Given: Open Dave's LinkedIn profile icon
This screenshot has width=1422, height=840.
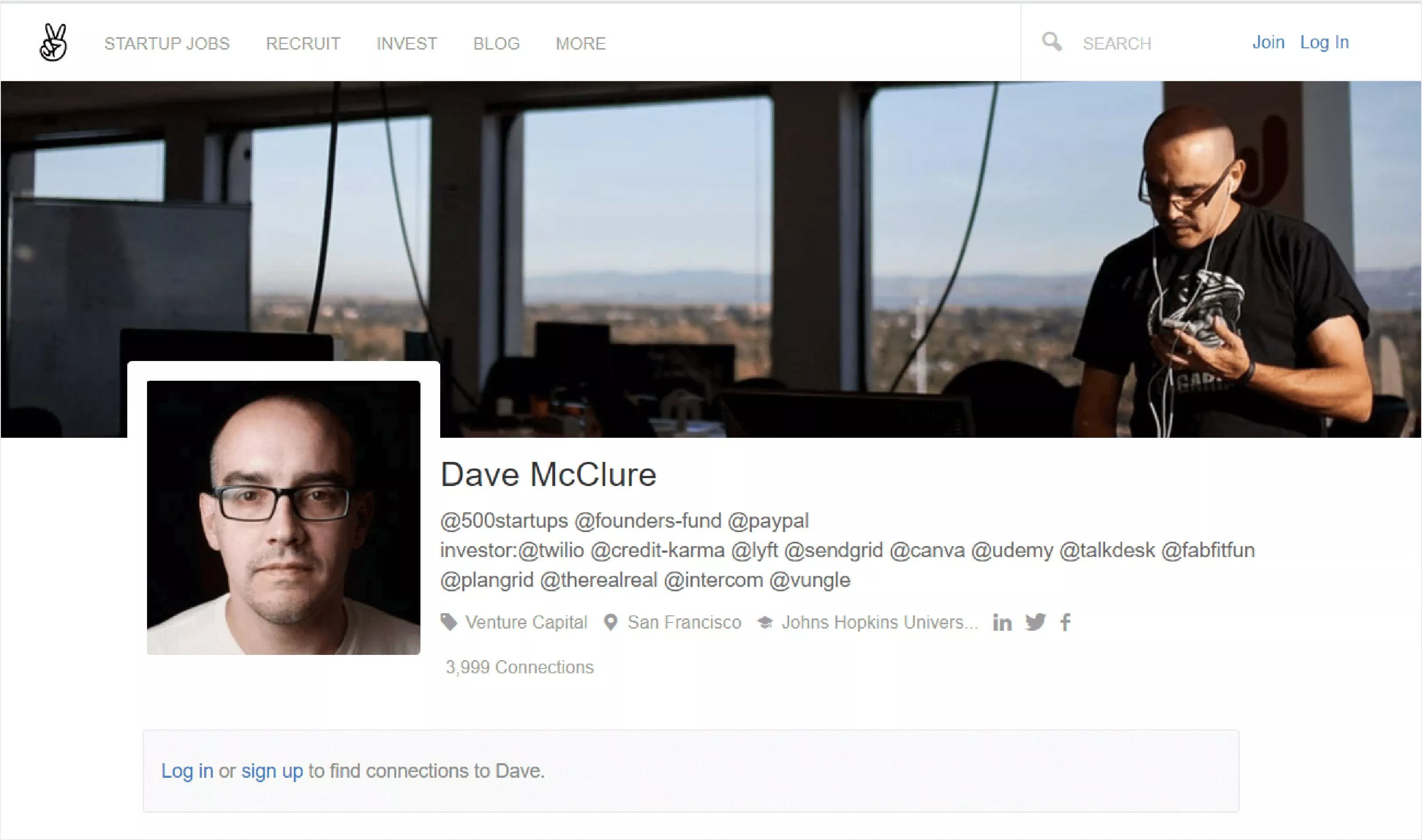Looking at the screenshot, I should (1002, 622).
